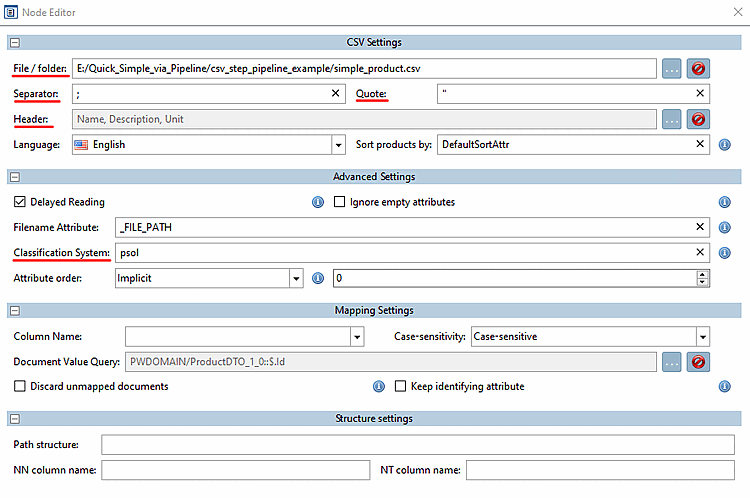Show info for Sort products by

pyautogui.click(x=725, y=144)
